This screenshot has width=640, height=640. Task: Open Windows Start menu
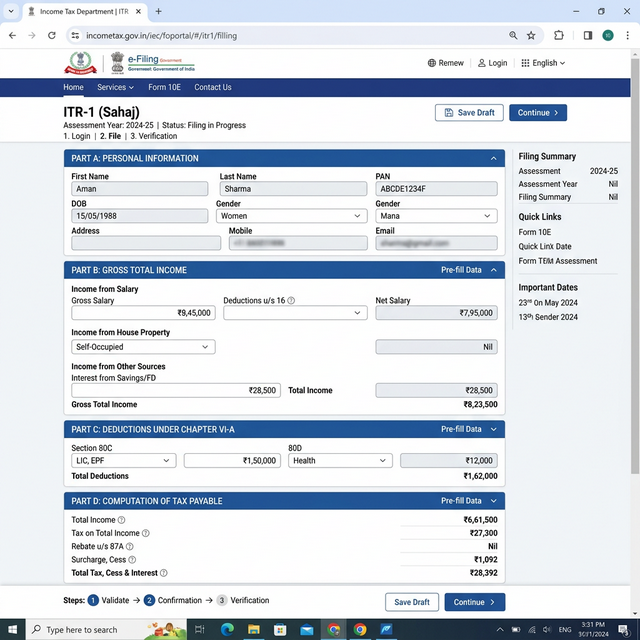13,629
